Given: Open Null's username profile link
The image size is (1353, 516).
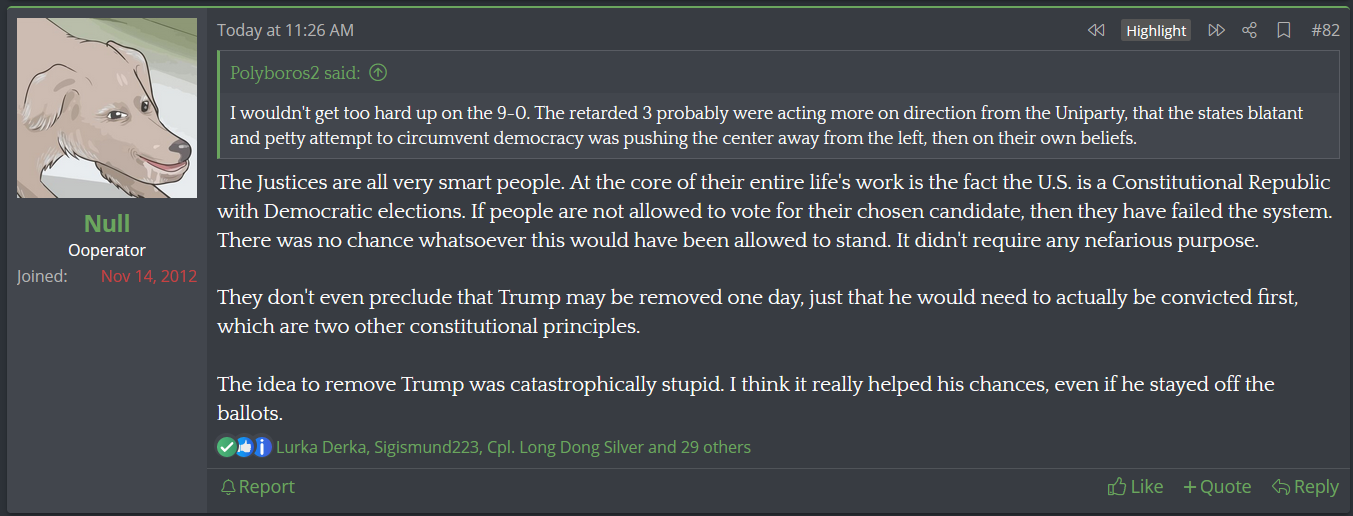Looking at the screenshot, I should pyautogui.click(x=107, y=222).
